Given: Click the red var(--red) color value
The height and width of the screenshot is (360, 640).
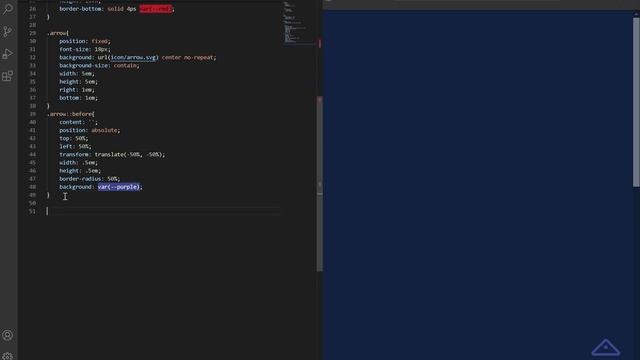Looking at the screenshot, I should point(156,9).
